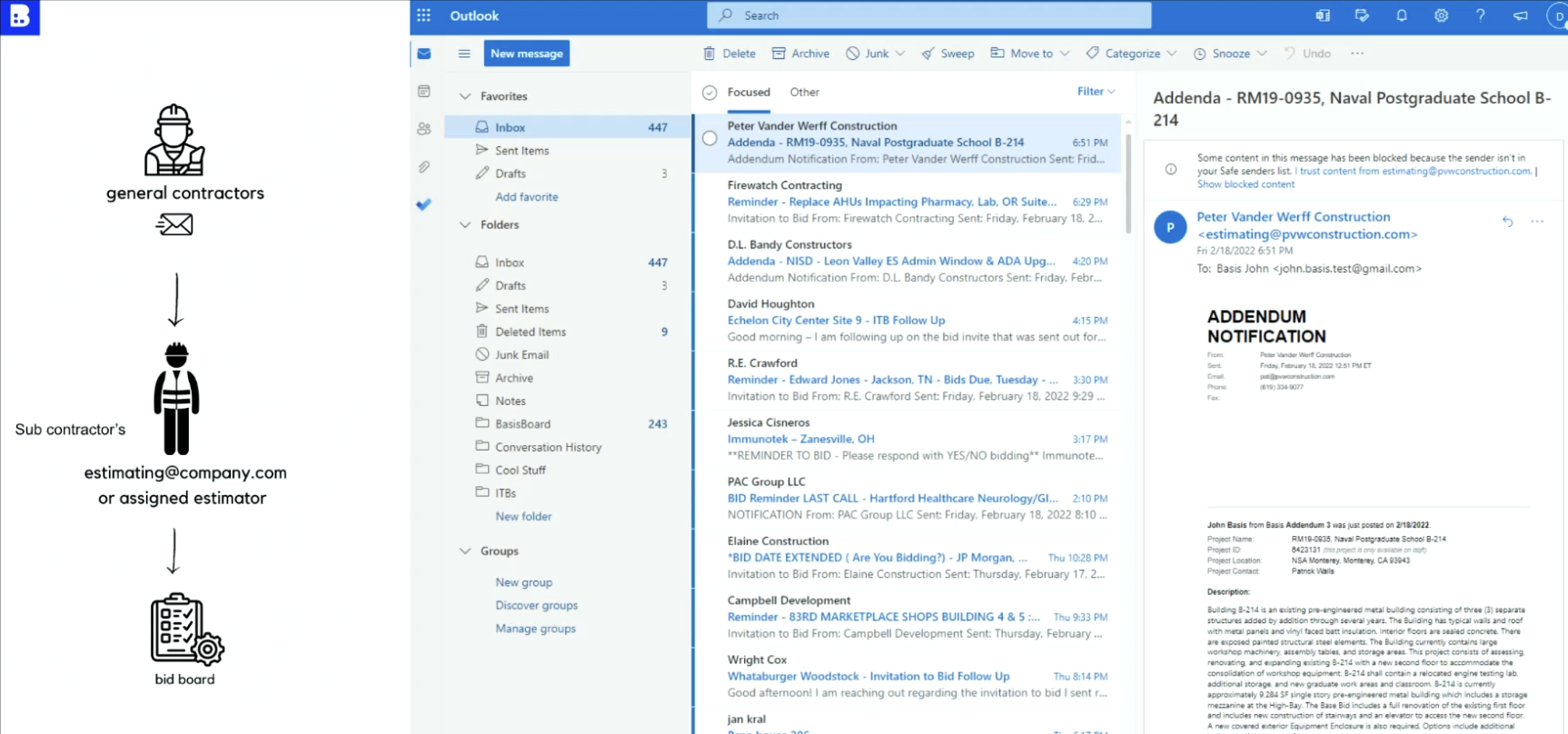This screenshot has height=734, width=1568.
Task: Click the Delete toolbar button
Action: (x=729, y=54)
